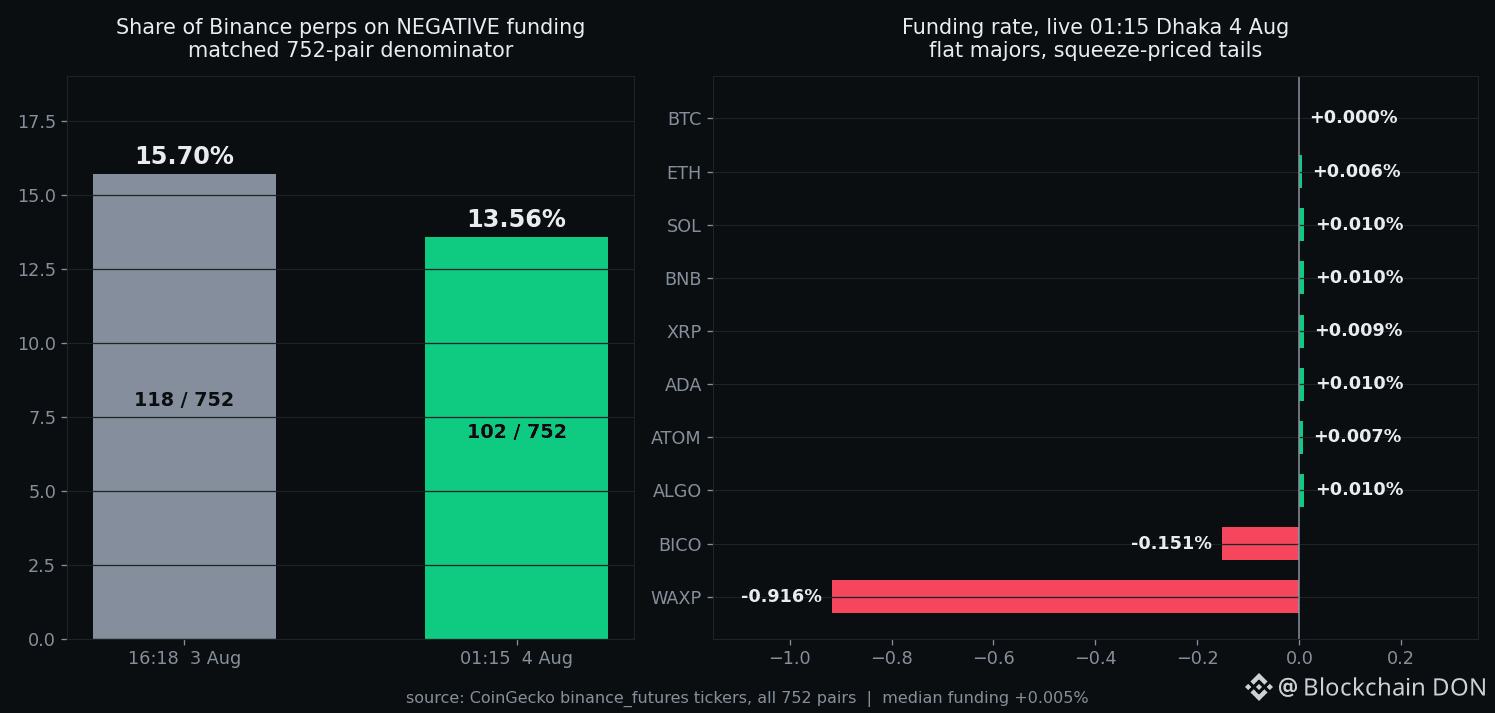The height and width of the screenshot is (713, 1495).
Task: Click the red WAXP funding bar
Action: pyautogui.click(x=1065, y=597)
